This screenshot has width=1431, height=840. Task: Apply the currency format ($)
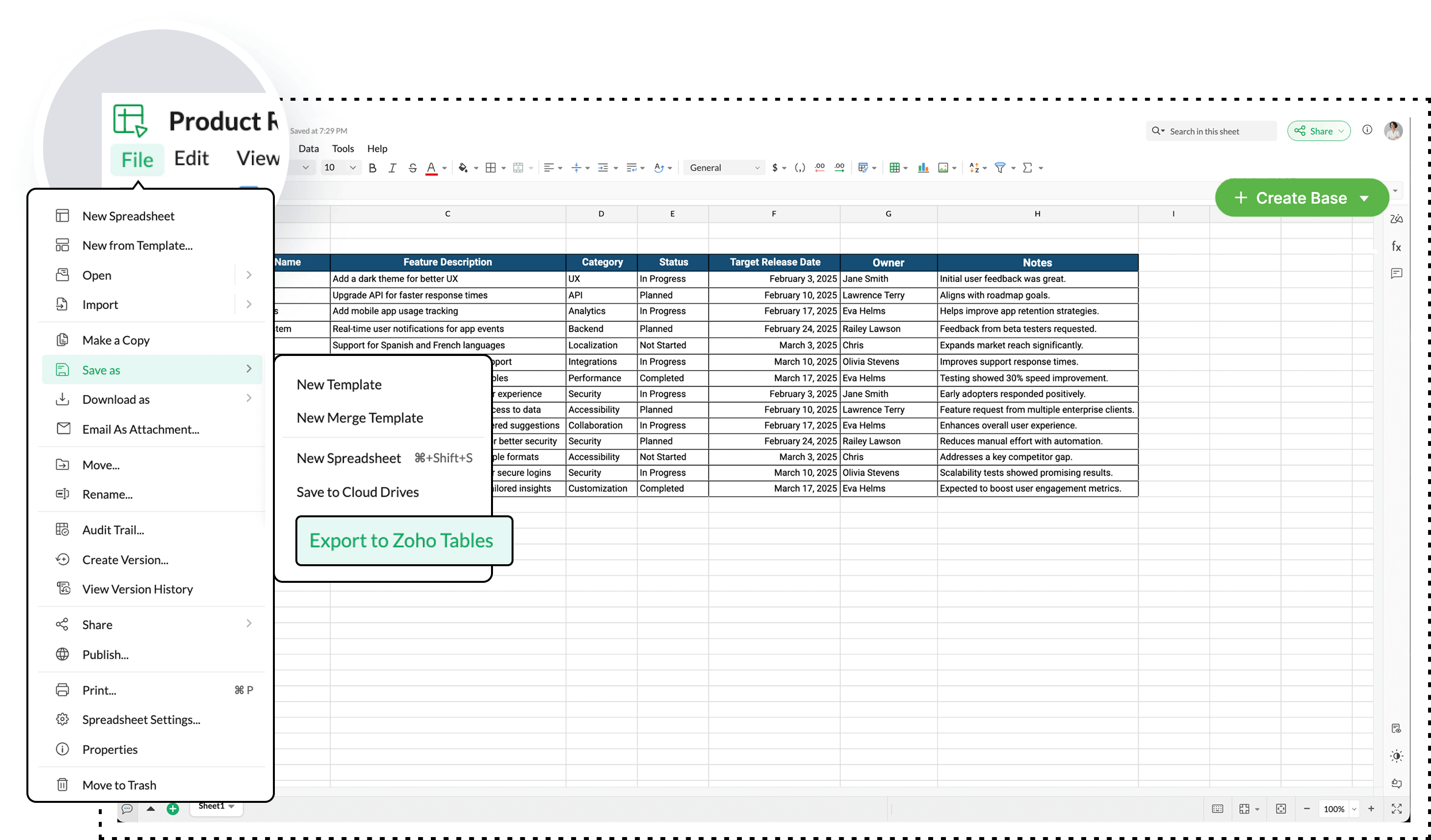775,168
